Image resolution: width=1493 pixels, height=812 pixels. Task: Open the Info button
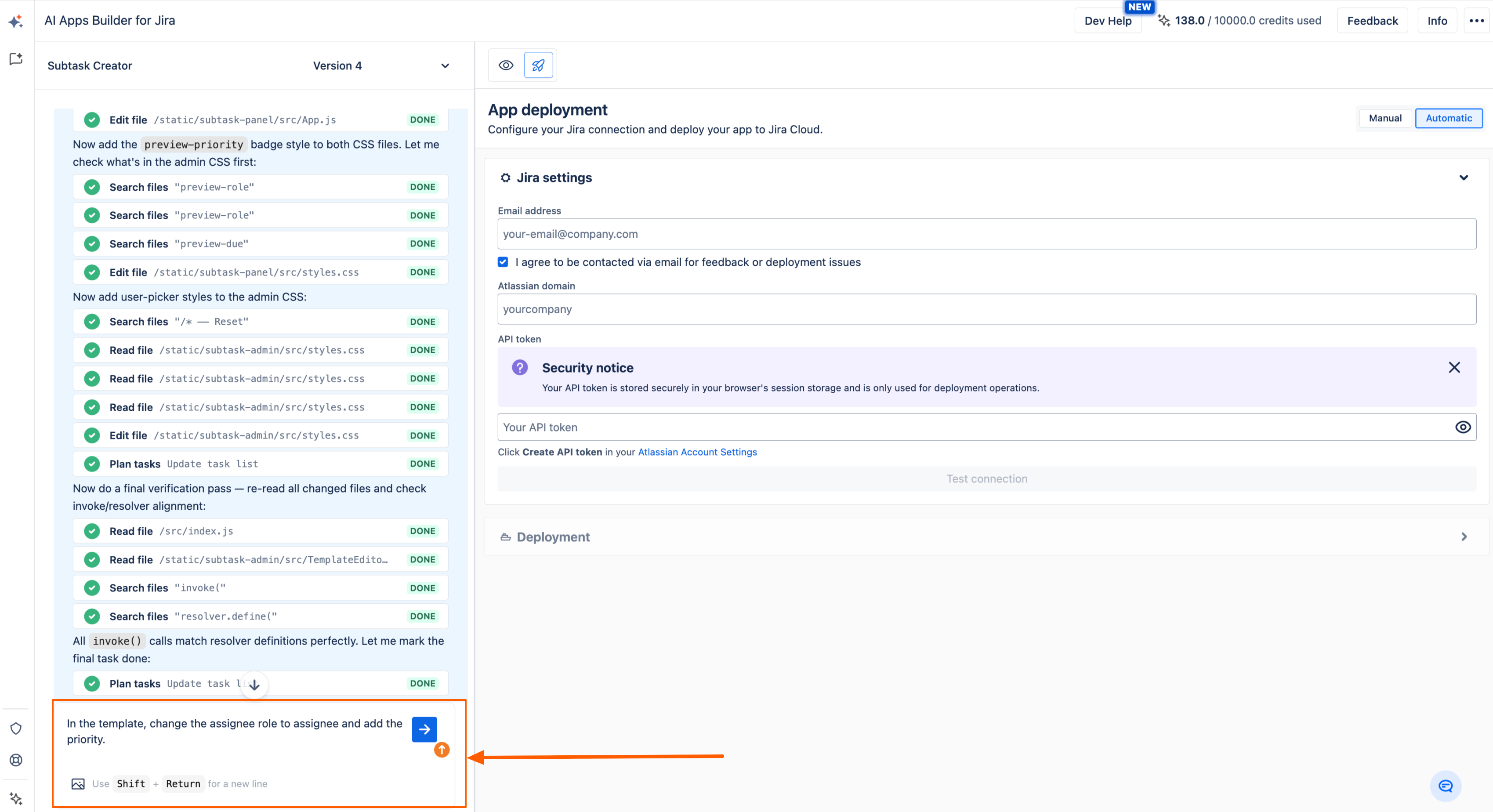1437,21
